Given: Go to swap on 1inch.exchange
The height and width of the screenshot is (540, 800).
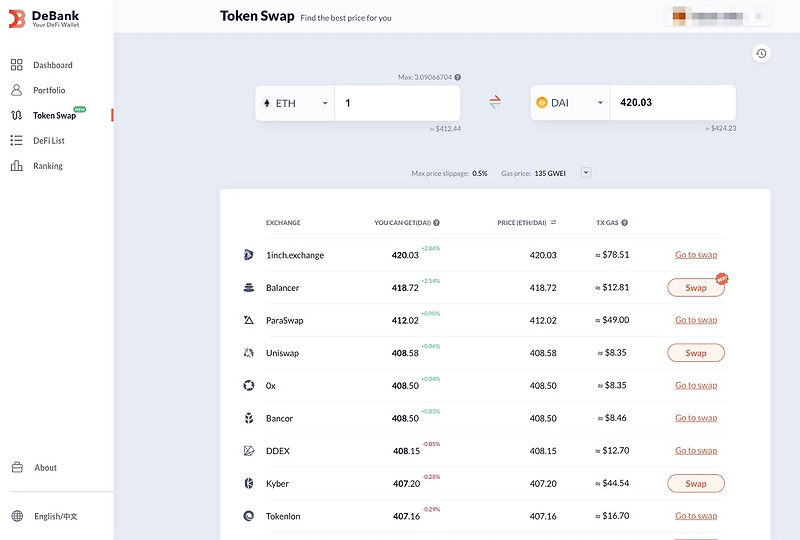Looking at the screenshot, I should [696, 255].
